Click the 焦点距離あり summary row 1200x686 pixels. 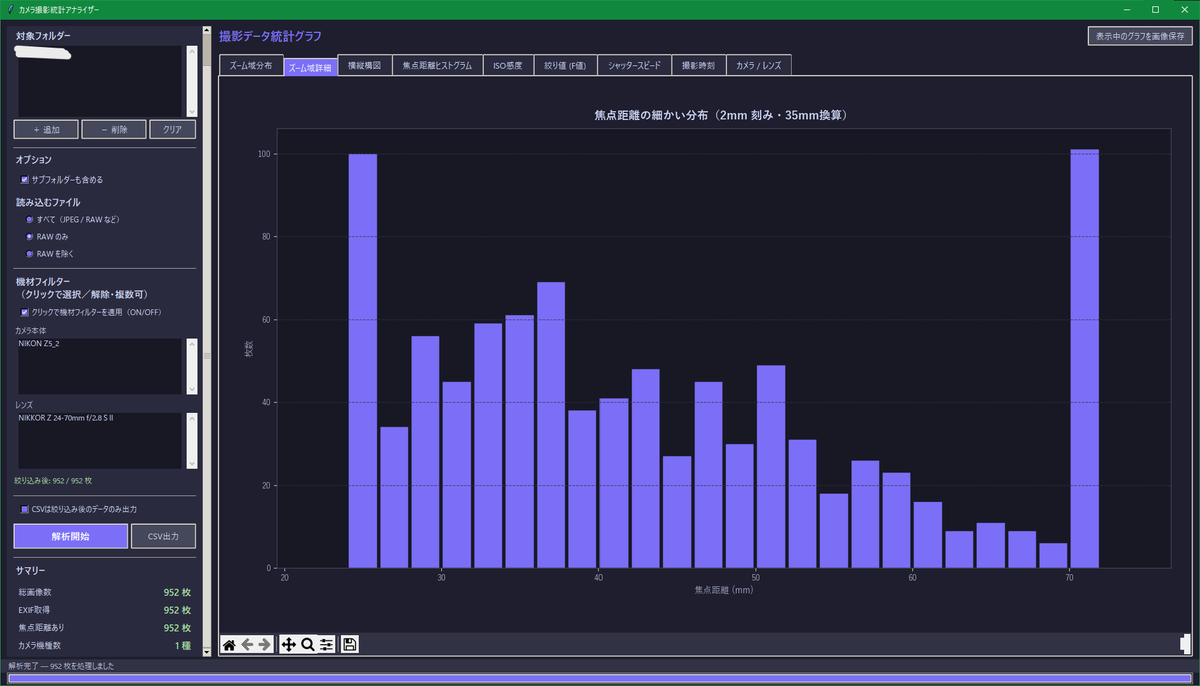click(x=104, y=628)
